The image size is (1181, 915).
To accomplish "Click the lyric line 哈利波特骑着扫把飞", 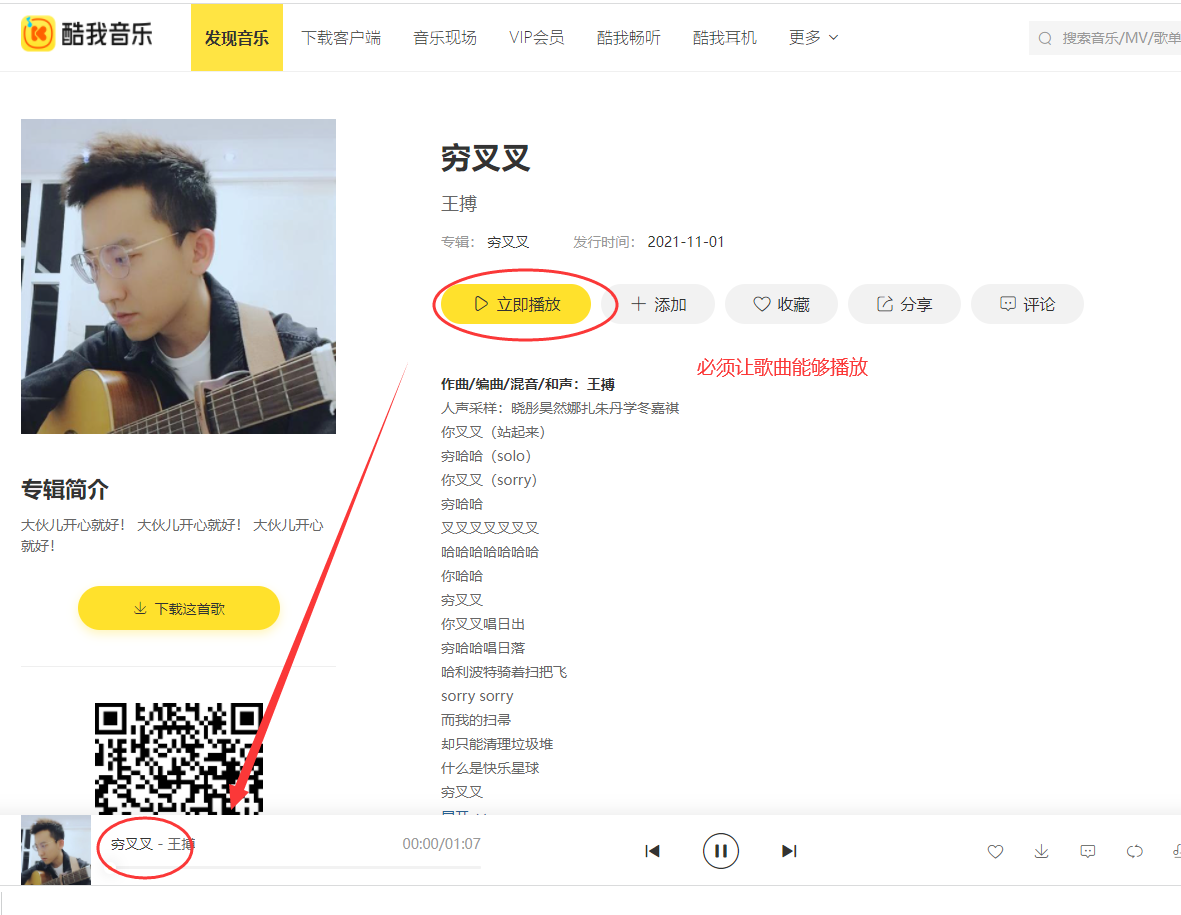I will tap(504, 672).
